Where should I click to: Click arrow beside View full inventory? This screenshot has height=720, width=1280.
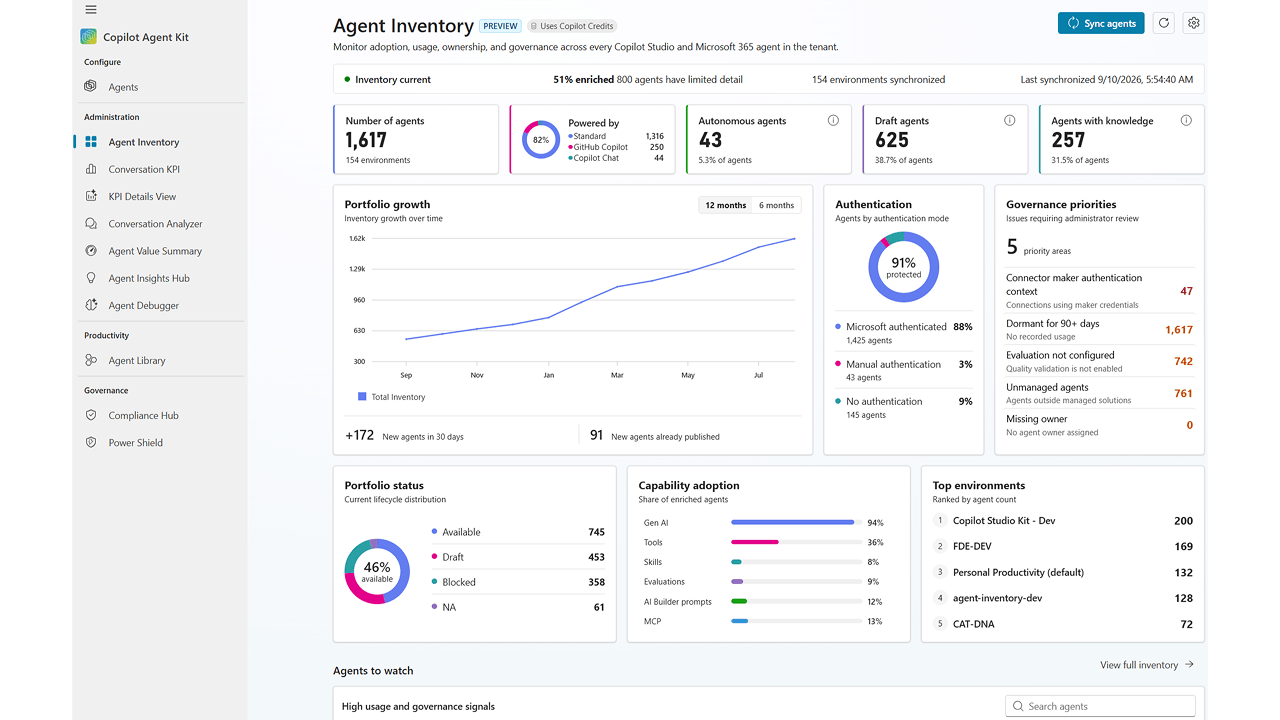click(1189, 664)
